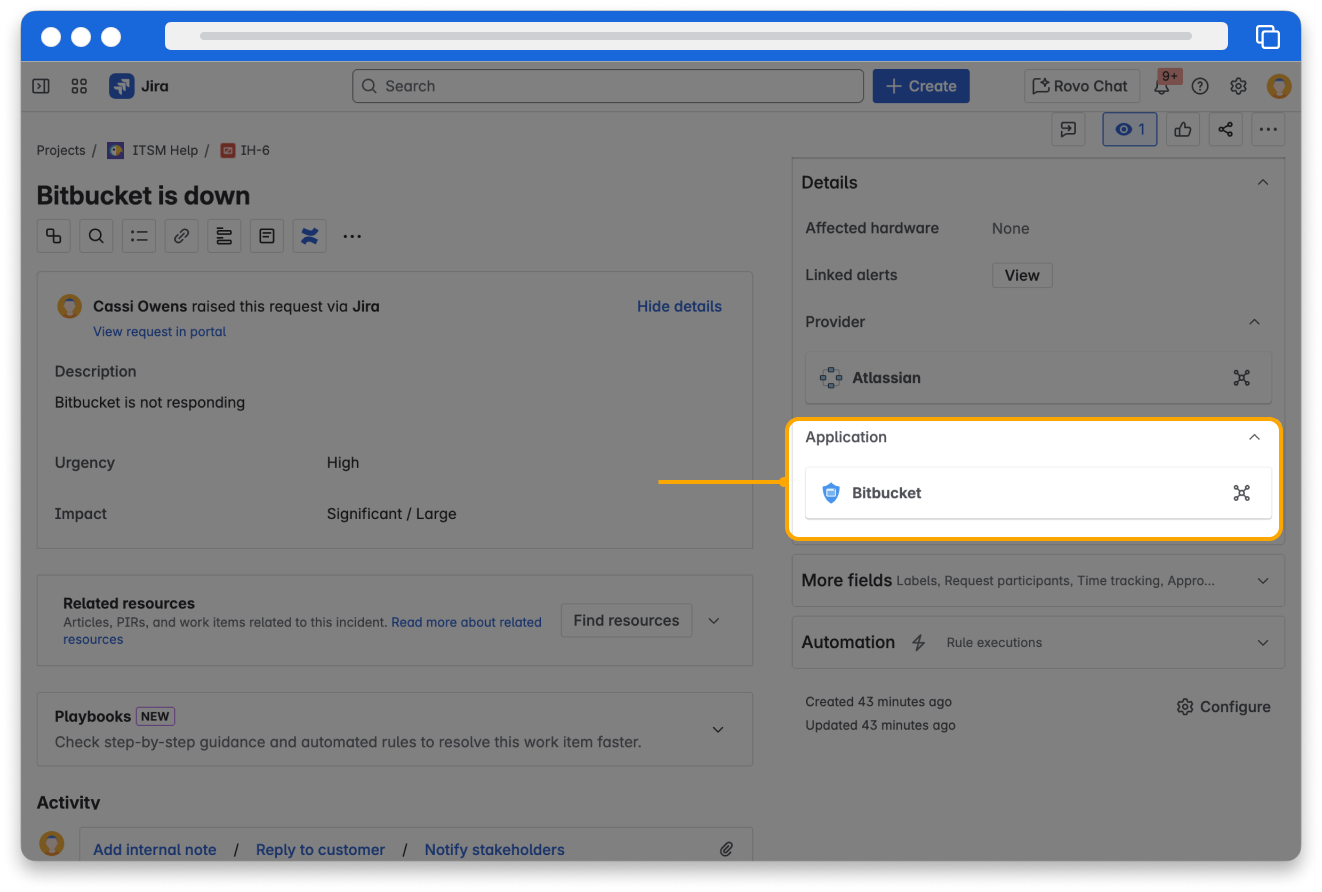Click the Find resources button
The height and width of the screenshot is (892, 1322).
click(626, 620)
